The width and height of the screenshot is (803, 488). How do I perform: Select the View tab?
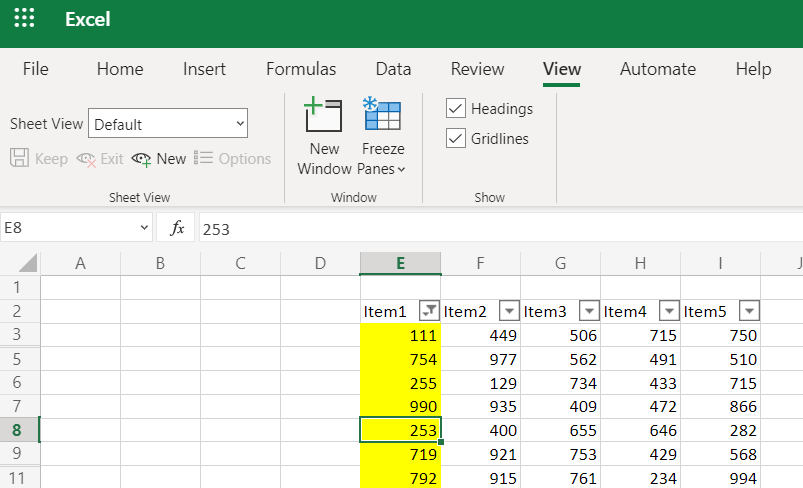tap(562, 69)
